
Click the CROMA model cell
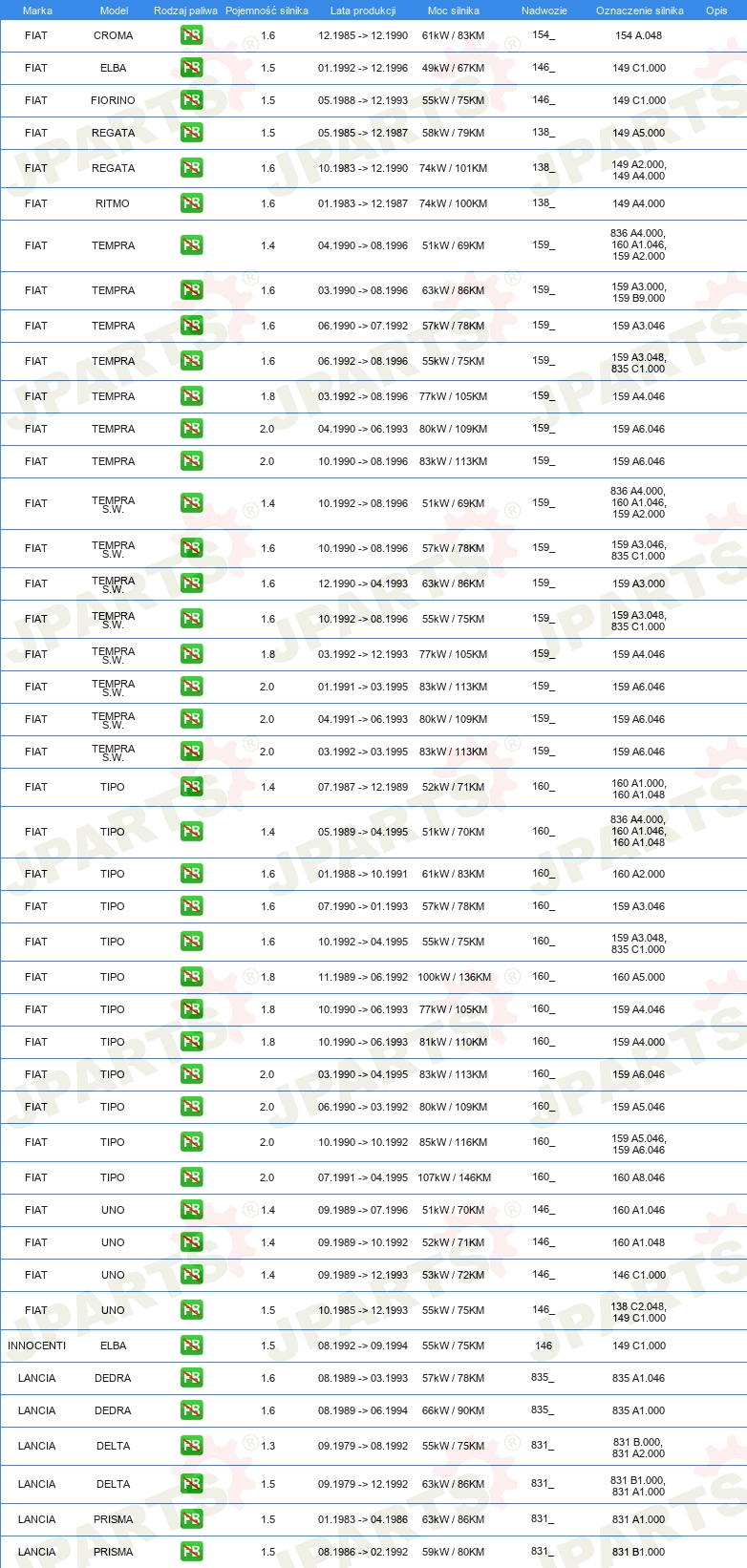pos(114,35)
